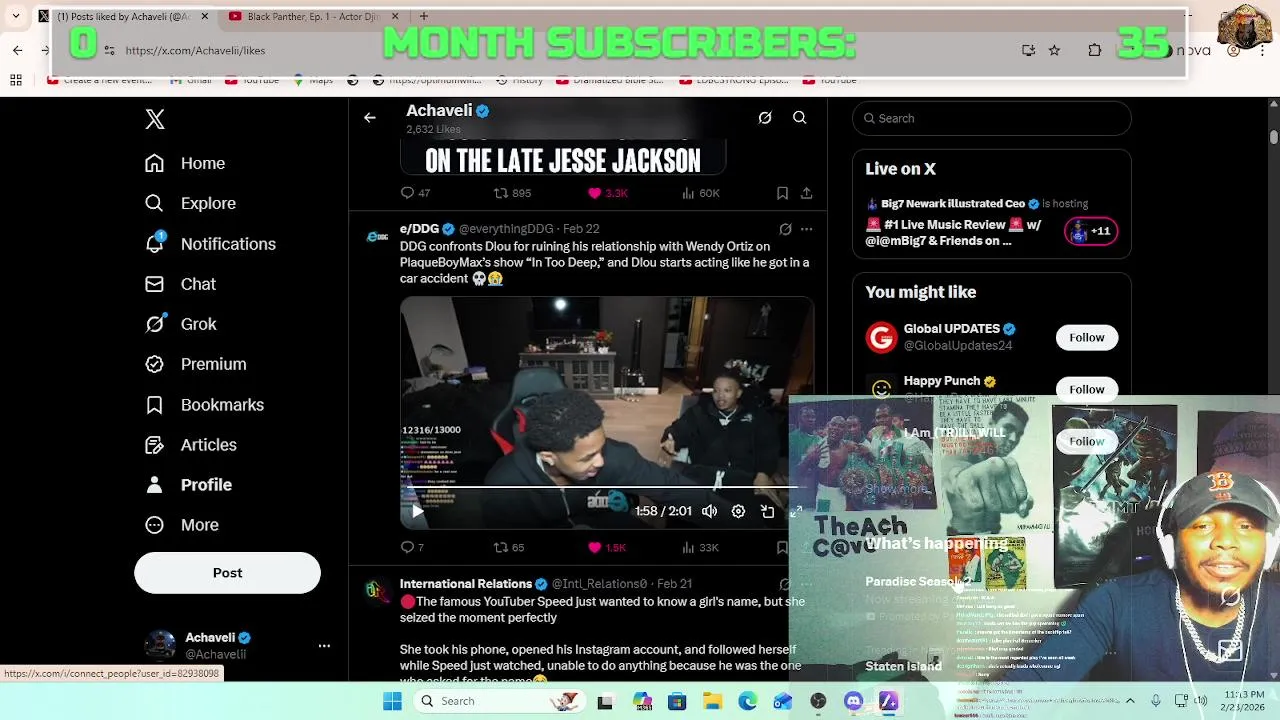The height and width of the screenshot is (720, 1280).
Task: Go back using arrow beside Achaveli header
Action: point(370,118)
